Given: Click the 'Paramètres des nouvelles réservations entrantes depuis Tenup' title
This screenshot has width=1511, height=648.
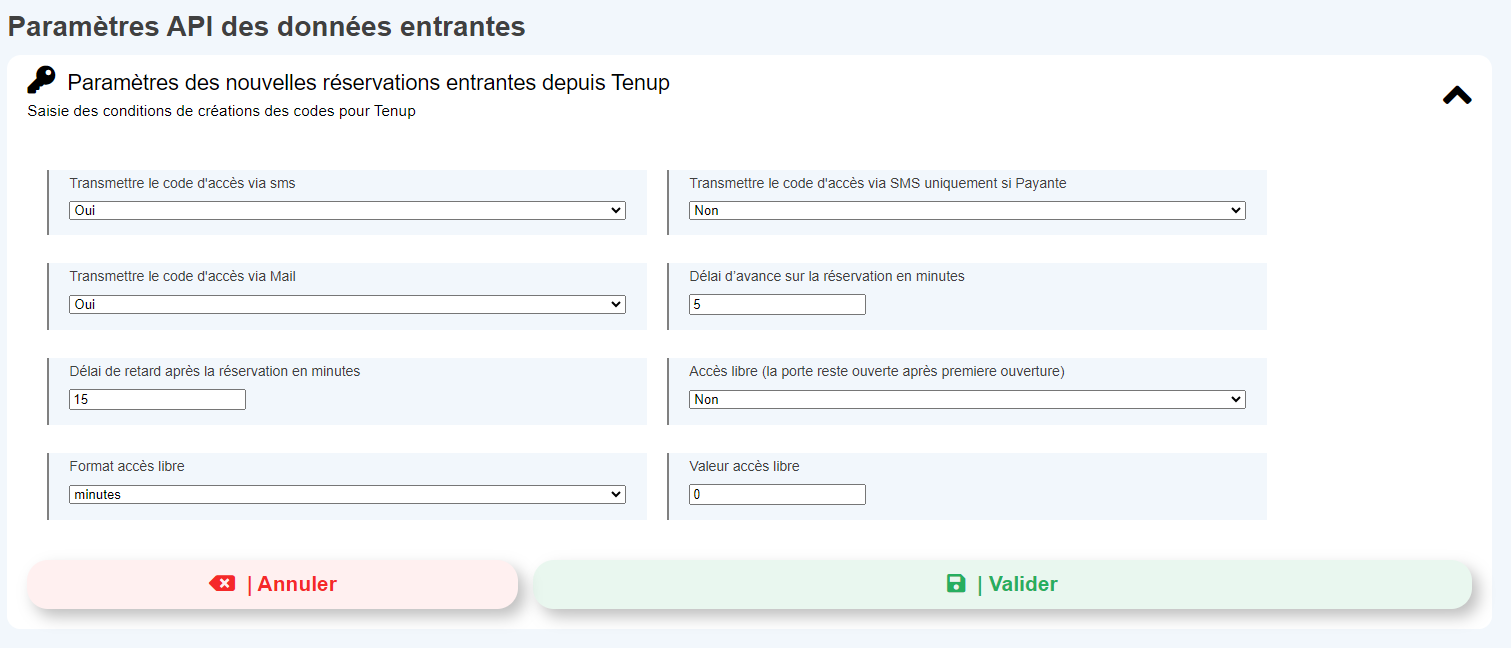Looking at the screenshot, I should tap(368, 82).
